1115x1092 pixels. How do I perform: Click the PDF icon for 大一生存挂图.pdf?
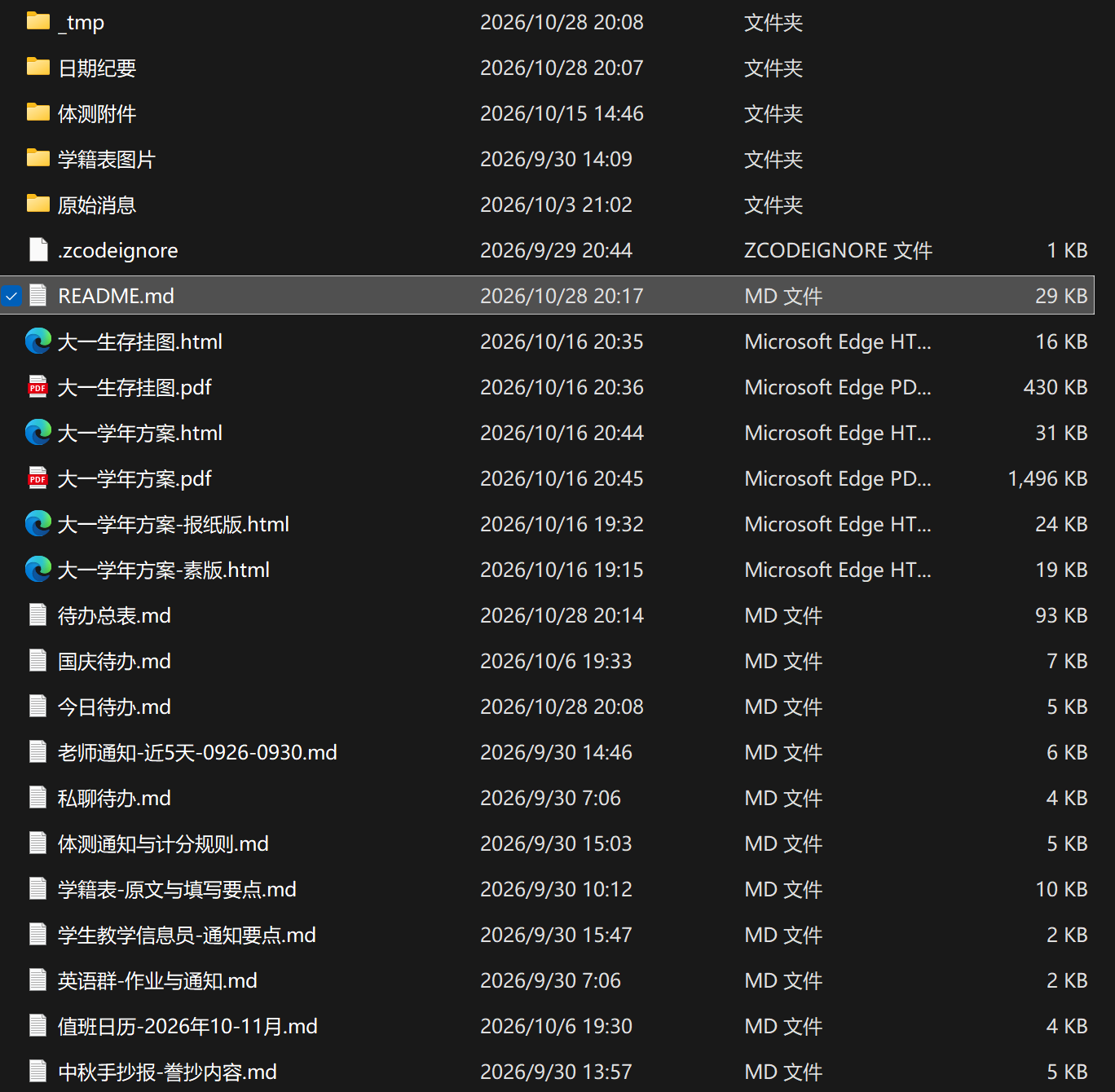click(38, 386)
